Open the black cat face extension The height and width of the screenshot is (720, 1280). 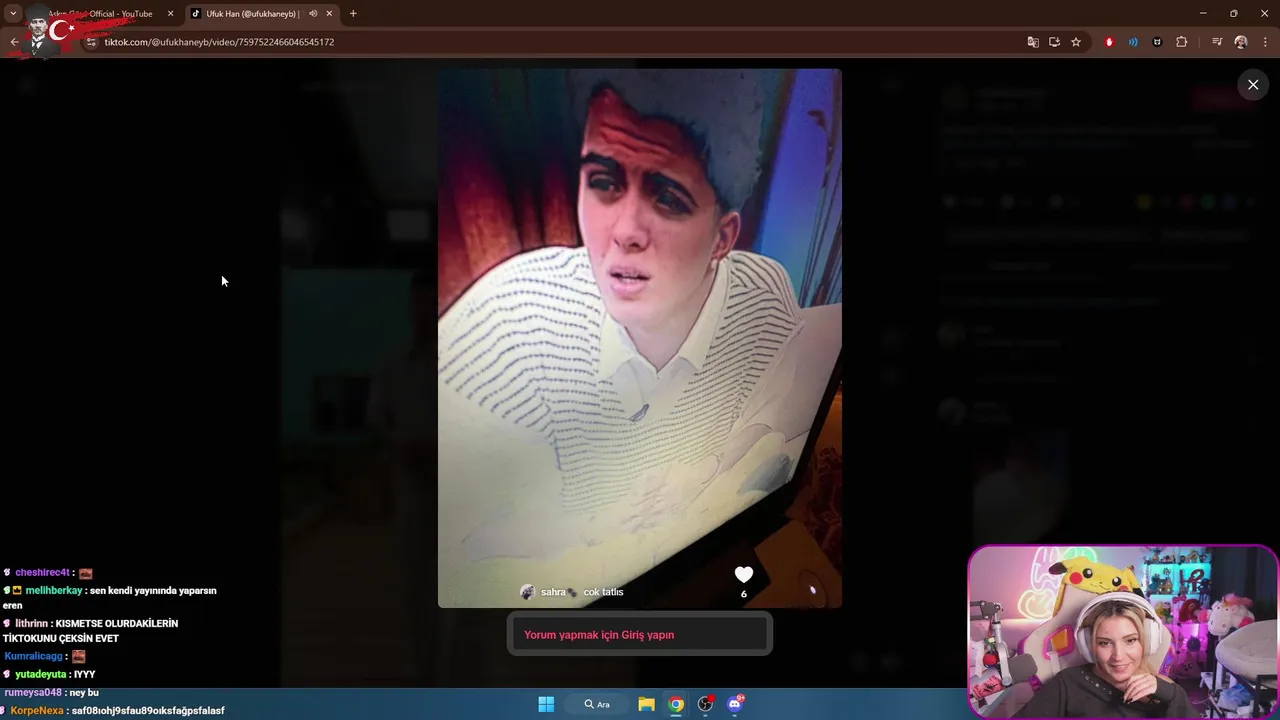1157,42
